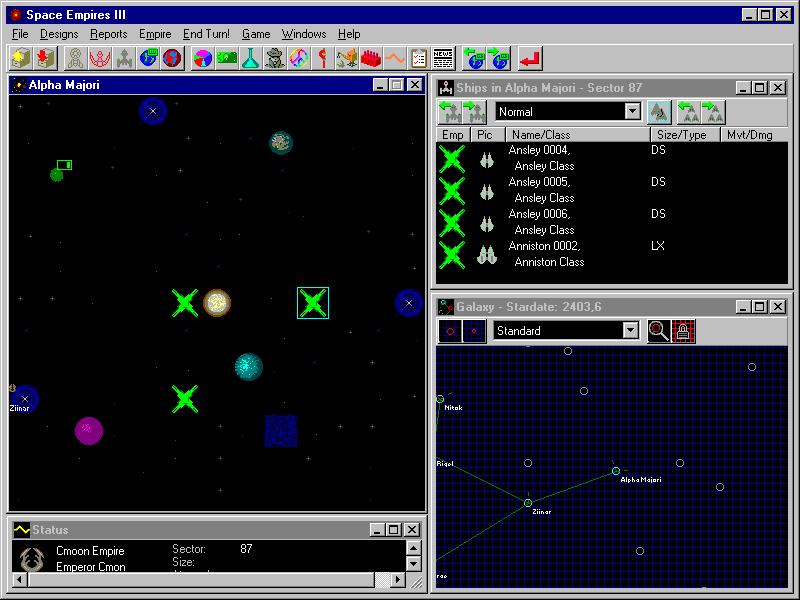800x600 pixels.
Task: Click the Status window scroll up arrow
Action: (x=413, y=548)
